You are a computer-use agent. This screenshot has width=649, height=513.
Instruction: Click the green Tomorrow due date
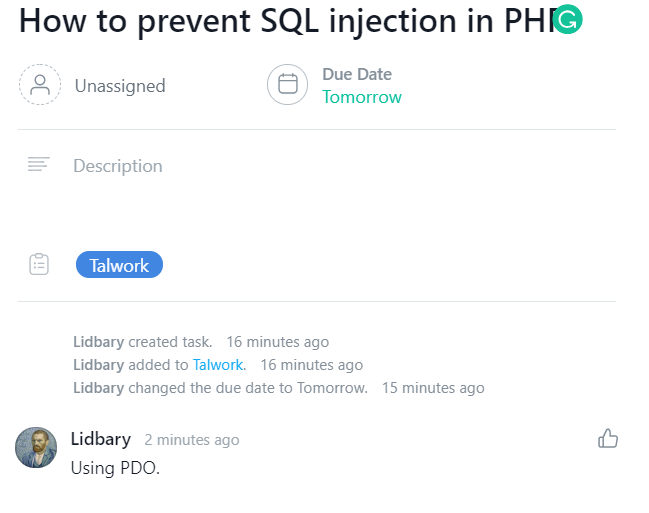click(361, 97)
